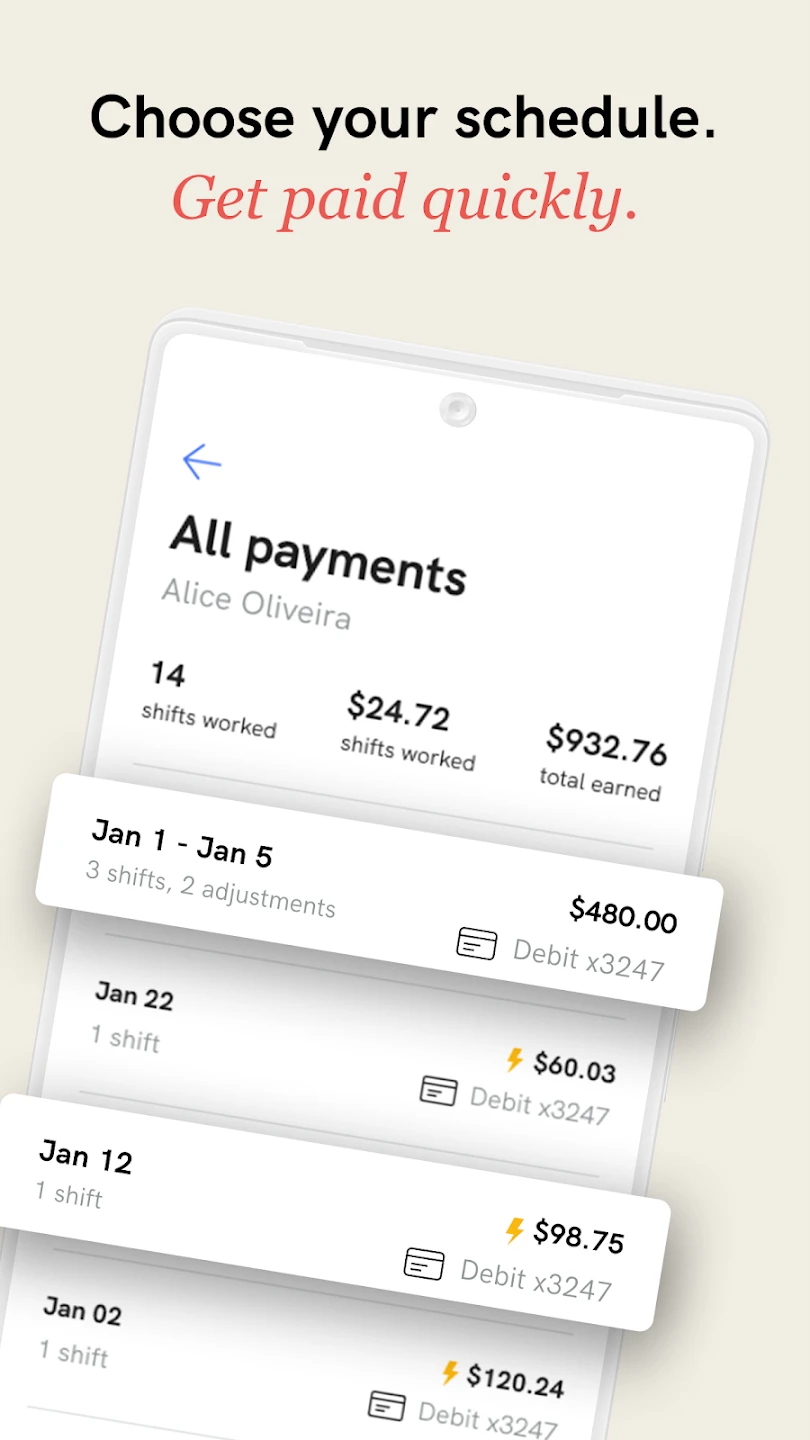Click the Alice Oliveira name
The height and width of the screenshot is (1440, 810).
click(256, 604)
